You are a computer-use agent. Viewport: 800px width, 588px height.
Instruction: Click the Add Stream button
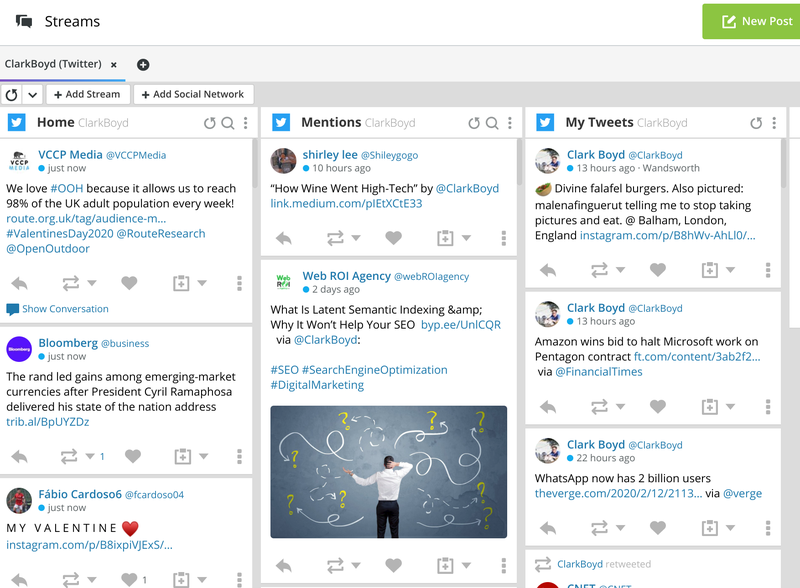click(87, 94)
